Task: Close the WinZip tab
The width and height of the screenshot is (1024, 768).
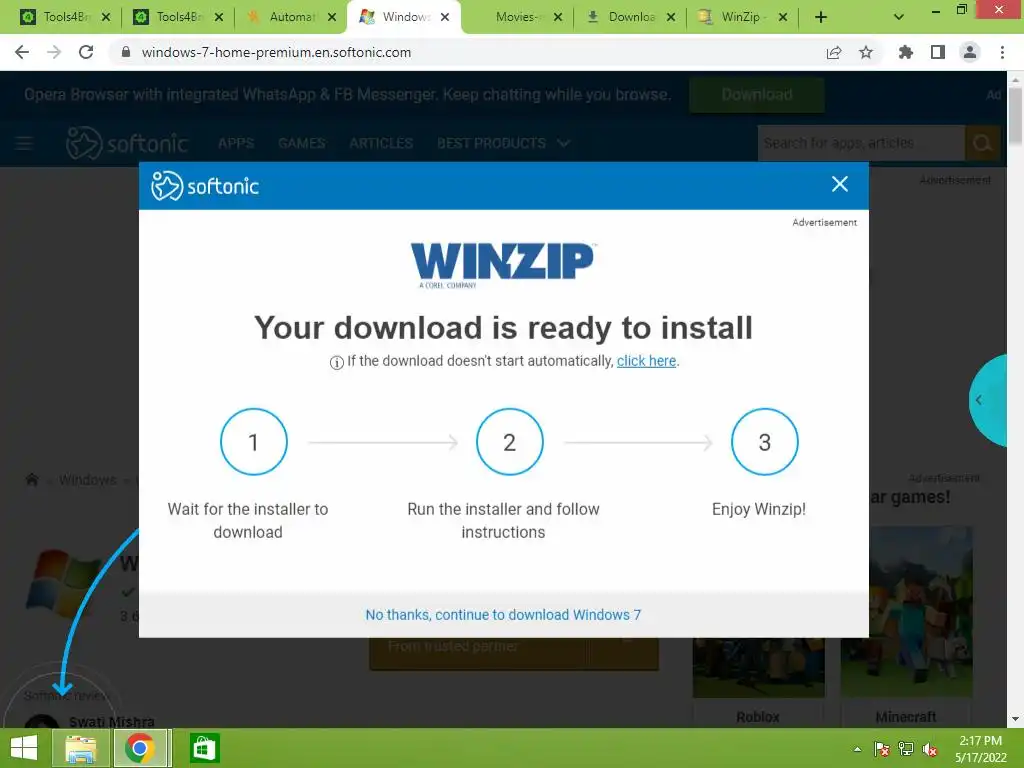Action: click(x=783, y=17)
